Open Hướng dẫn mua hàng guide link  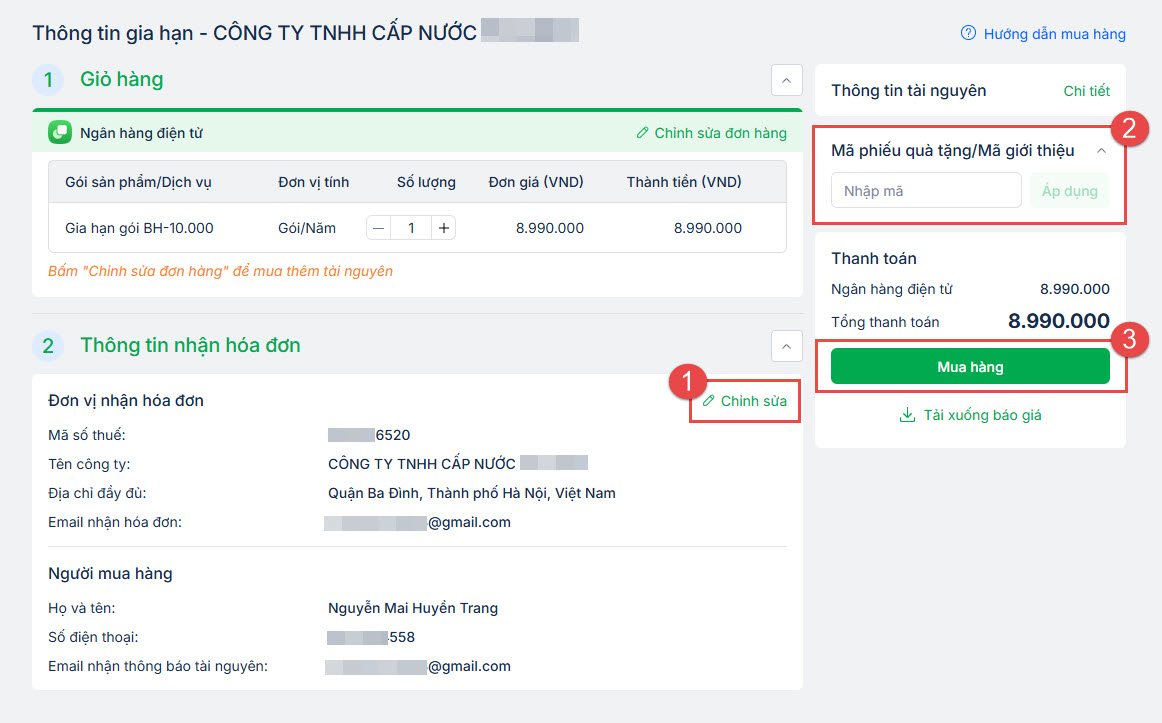pyautogui.click(x=1054, y=34)
